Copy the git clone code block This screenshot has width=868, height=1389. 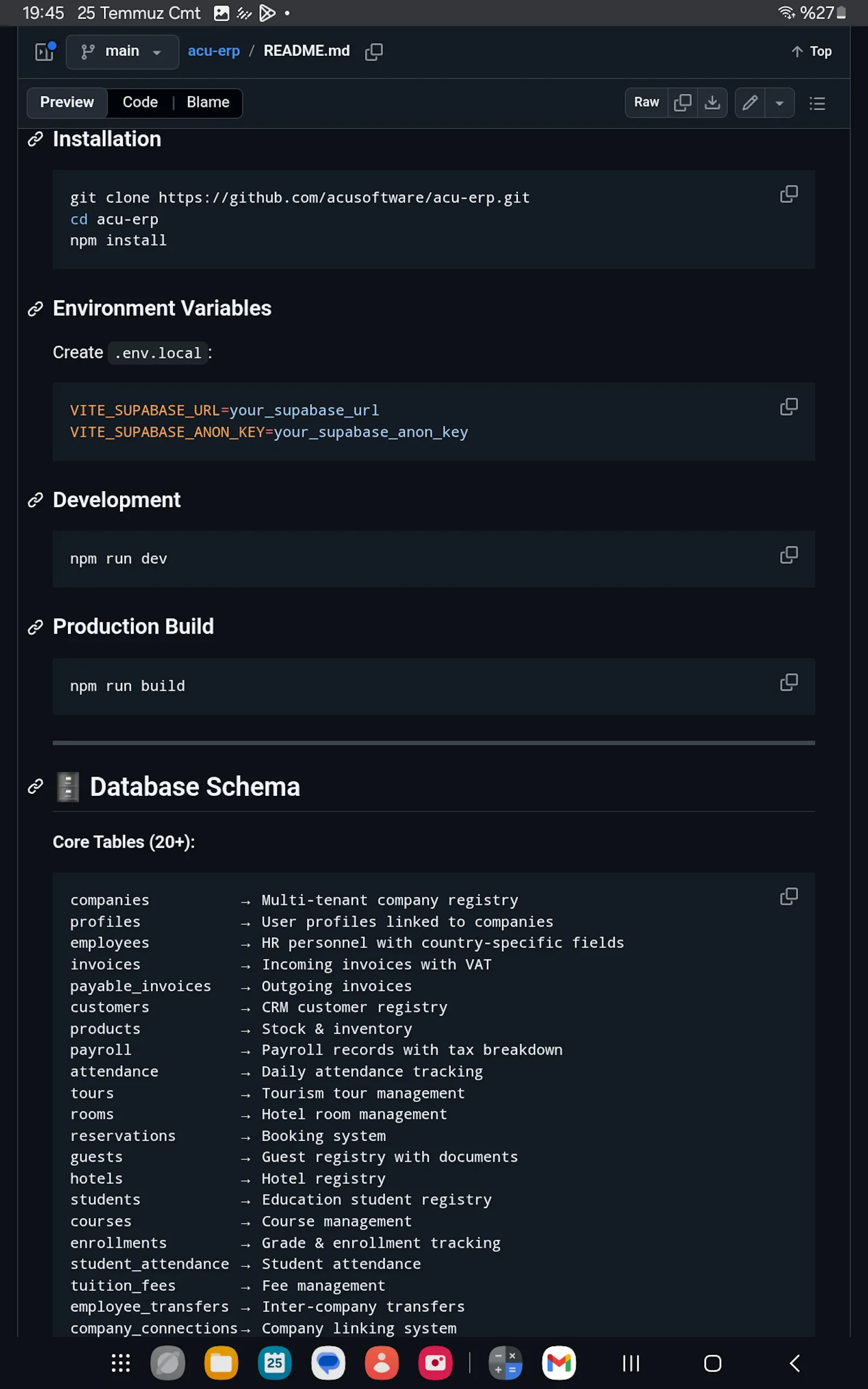point(789,194)
